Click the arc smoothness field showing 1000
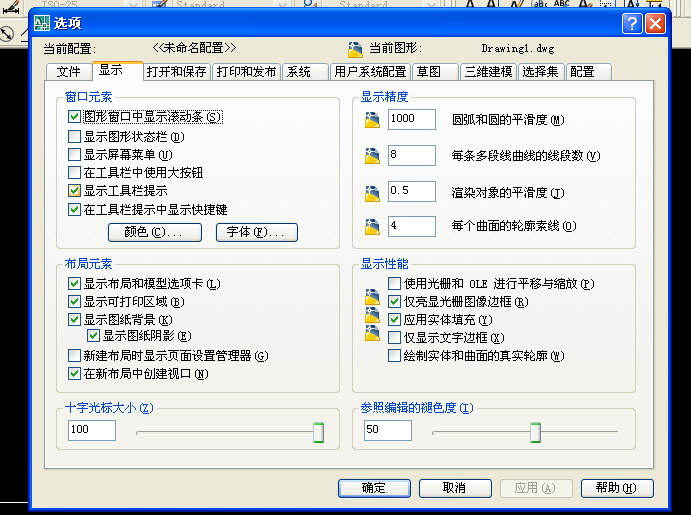This screenshot has height=515, width=691. coord(412,119)
